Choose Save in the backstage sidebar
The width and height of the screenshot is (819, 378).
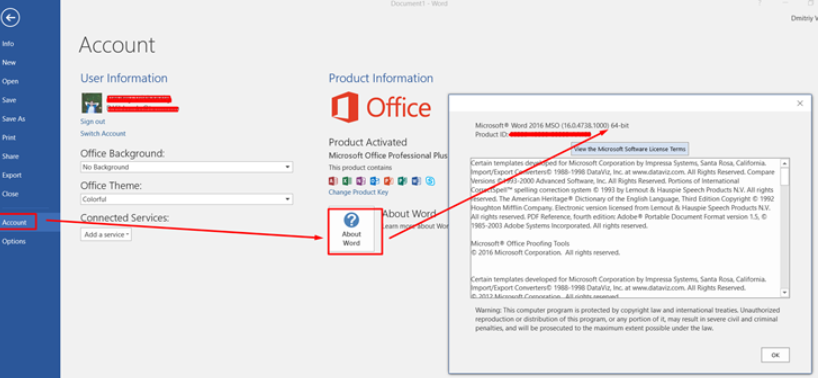point(9,100)
